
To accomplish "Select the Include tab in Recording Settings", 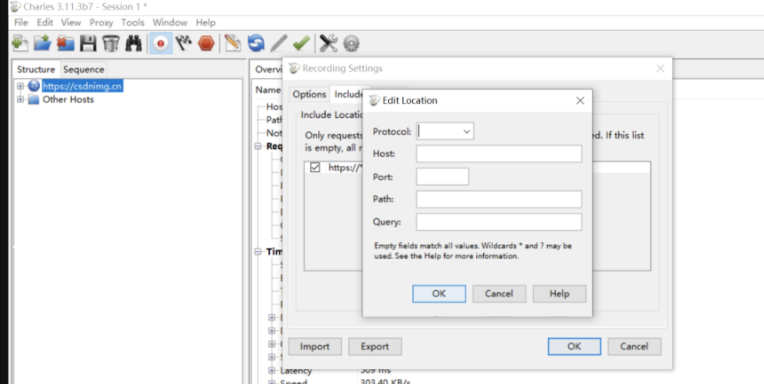I will pos(347,95).
